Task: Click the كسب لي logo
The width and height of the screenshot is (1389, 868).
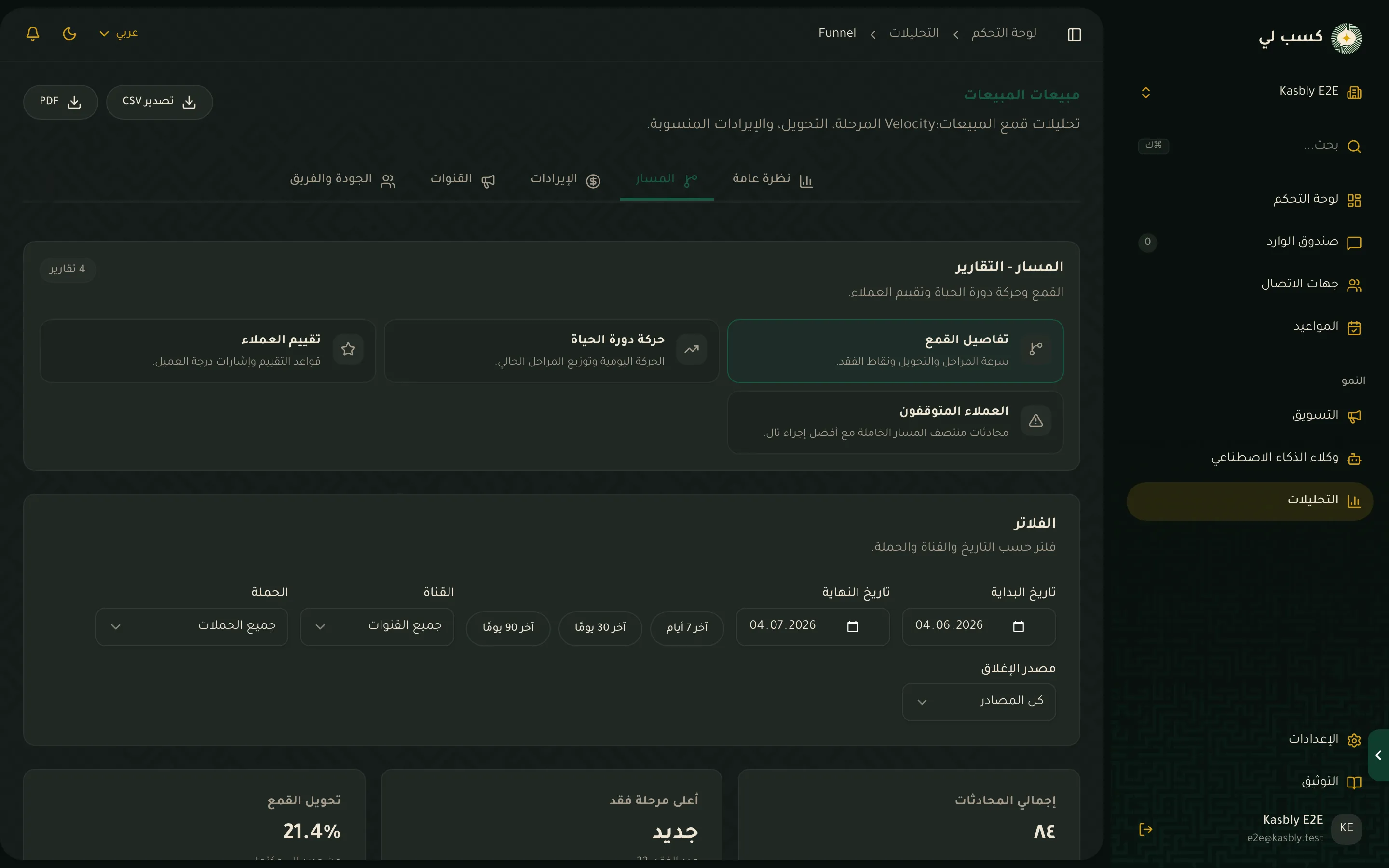Action: [x=1310, y=38]
